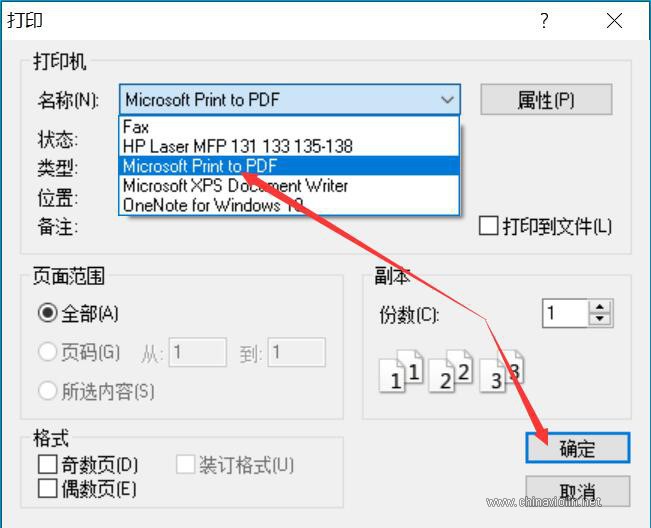651x528 pixels.
Task: Pick Microsoft XPS Document Writer printer
Action: point(235,185)
